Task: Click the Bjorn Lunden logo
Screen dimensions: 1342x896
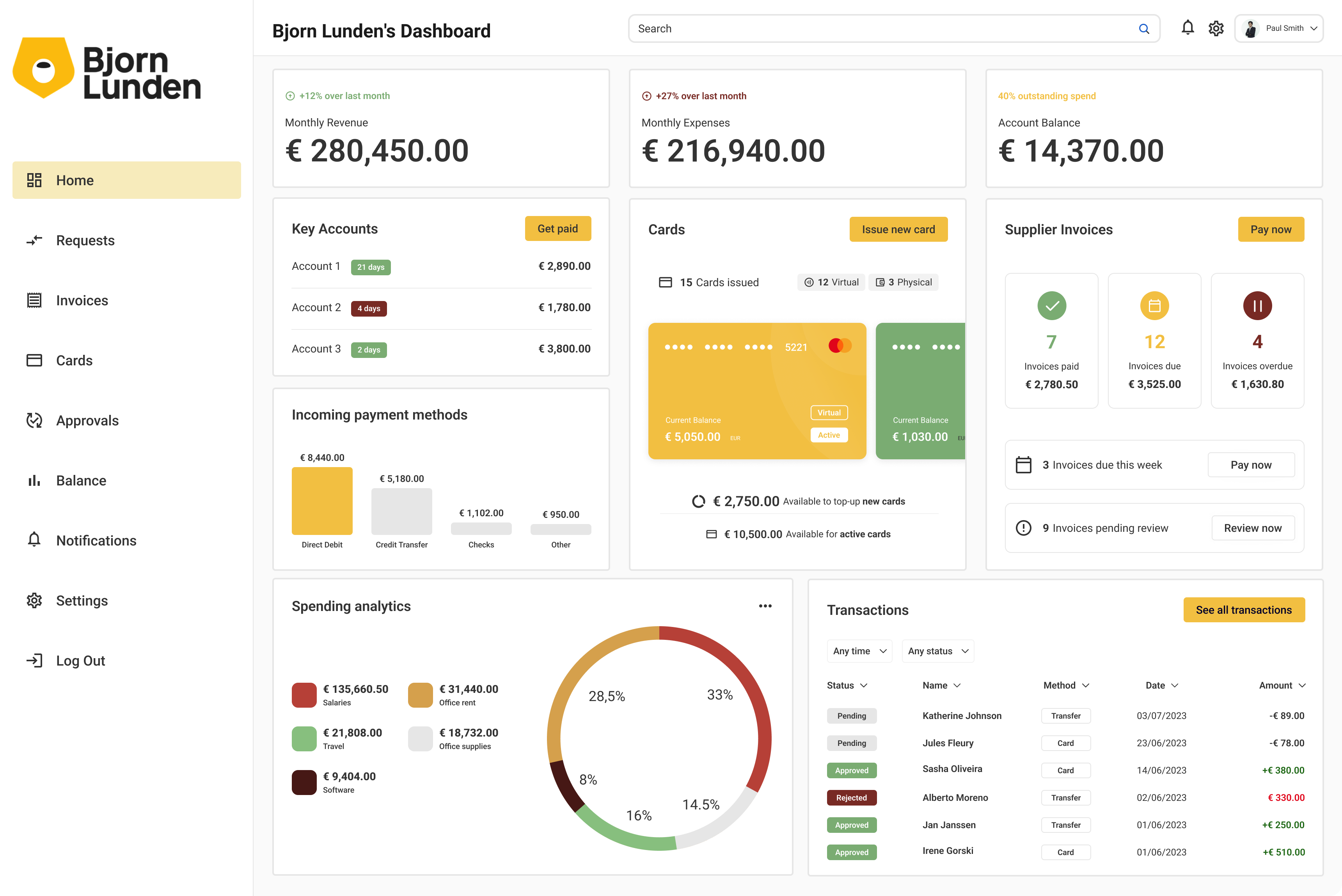Action: click(107, 69)
